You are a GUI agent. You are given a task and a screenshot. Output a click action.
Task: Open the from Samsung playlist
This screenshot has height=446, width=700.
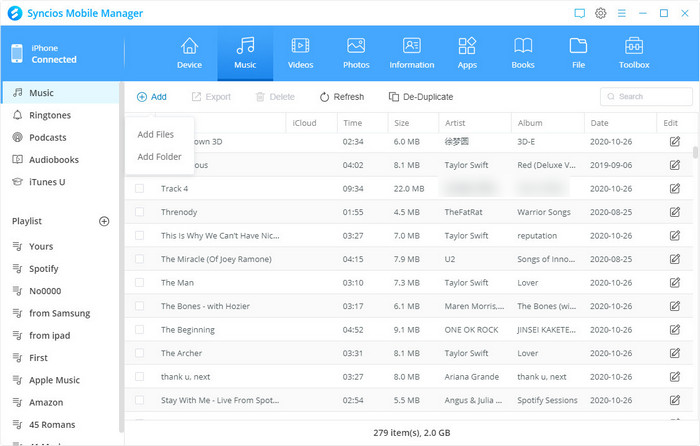61,313
